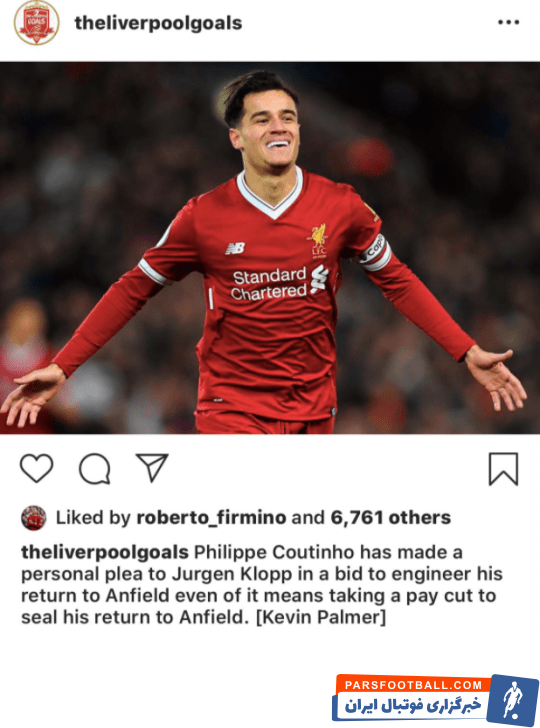Click the football player logo in watermark
540x728 pixels.
(x=513, y=699)
